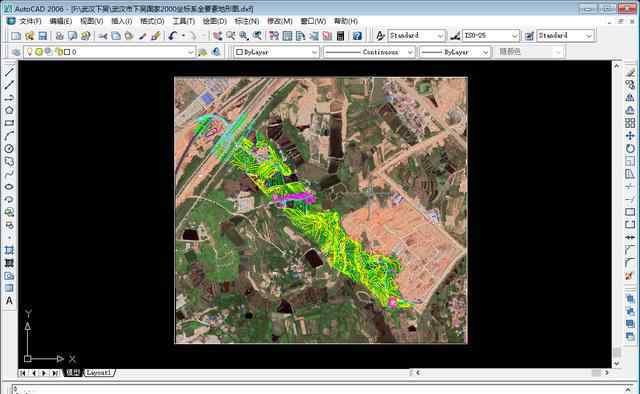The height and width of the screenshot is (394, 640).
Task: Select the Line draw tool
Action: (9, 72)
